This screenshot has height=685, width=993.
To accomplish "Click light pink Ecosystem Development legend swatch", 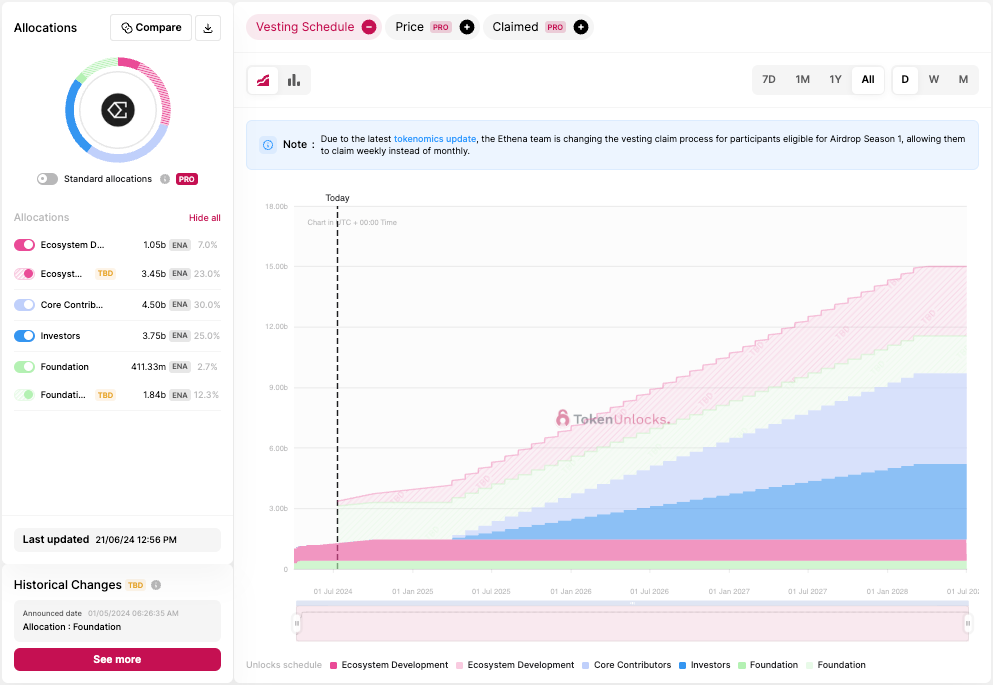I will (459, 665).
